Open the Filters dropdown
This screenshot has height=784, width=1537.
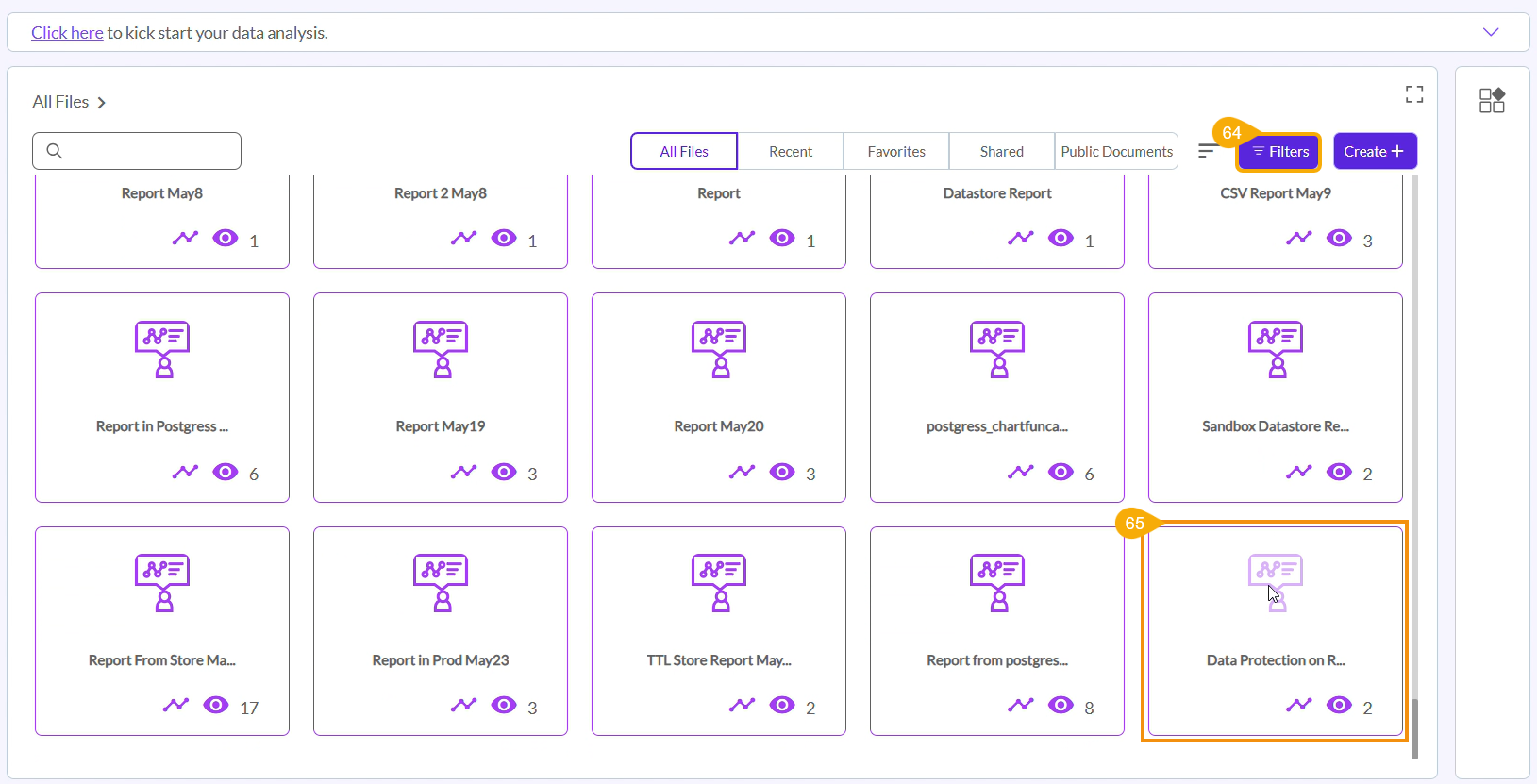point(1279,152)
